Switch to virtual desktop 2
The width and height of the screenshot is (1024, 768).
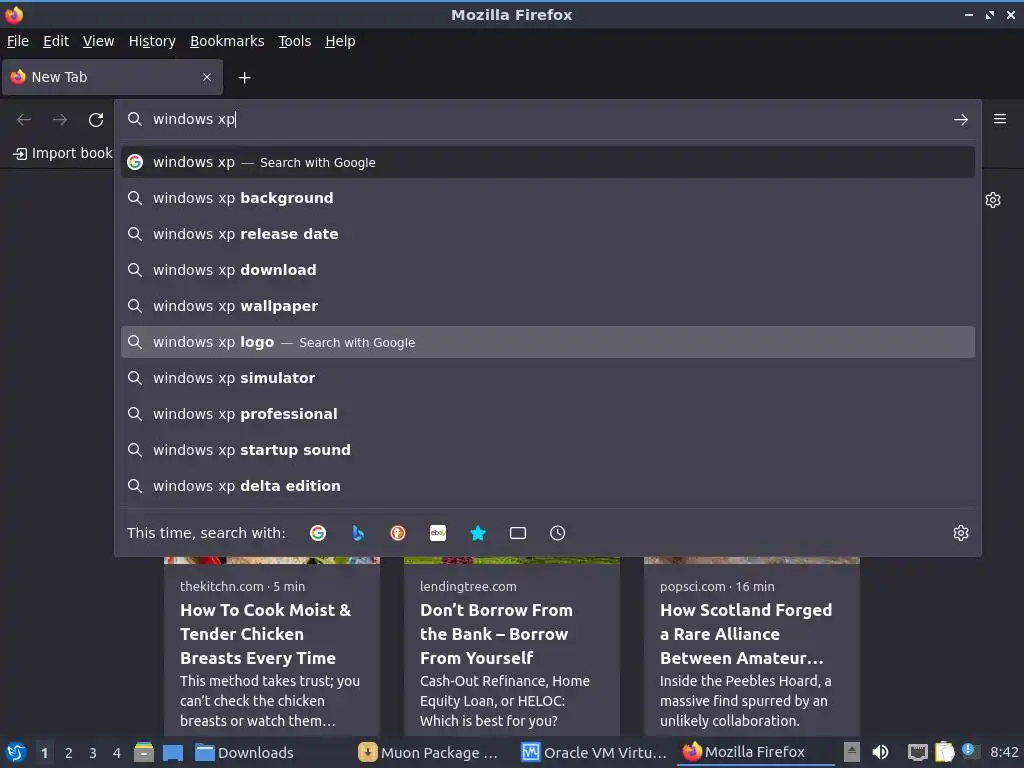[x=69, y=753]
